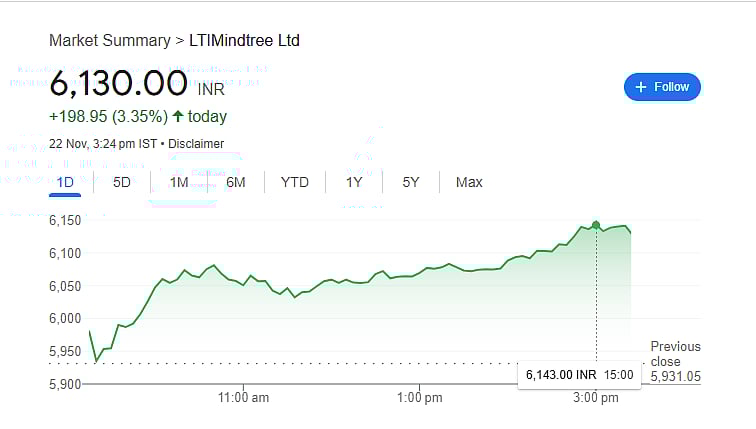This screenshot has height=429, width=756.
Task: View the 1Y chart range
Action: [x=354, y=182]
